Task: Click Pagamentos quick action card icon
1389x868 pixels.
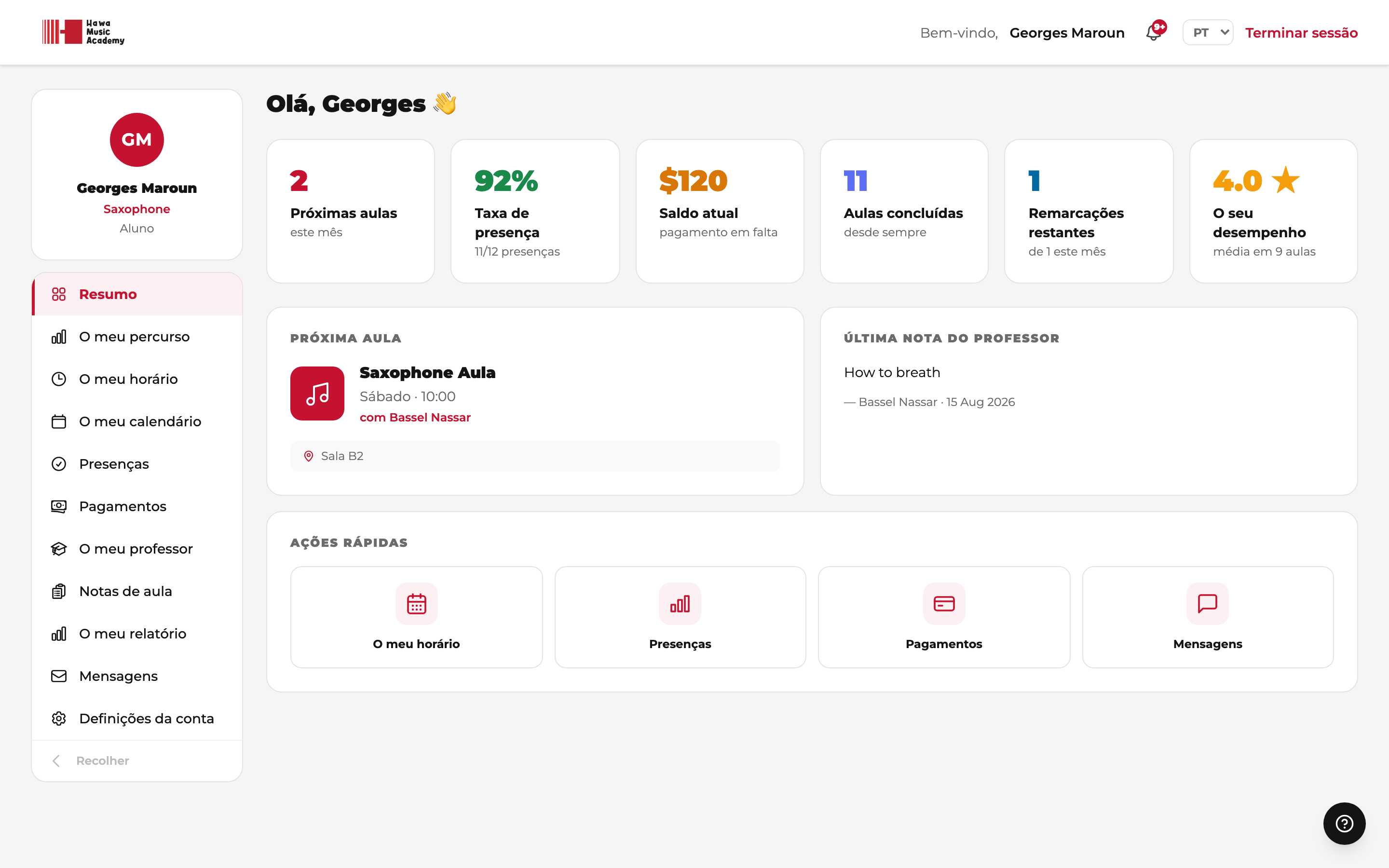Action: pos(943,603)
